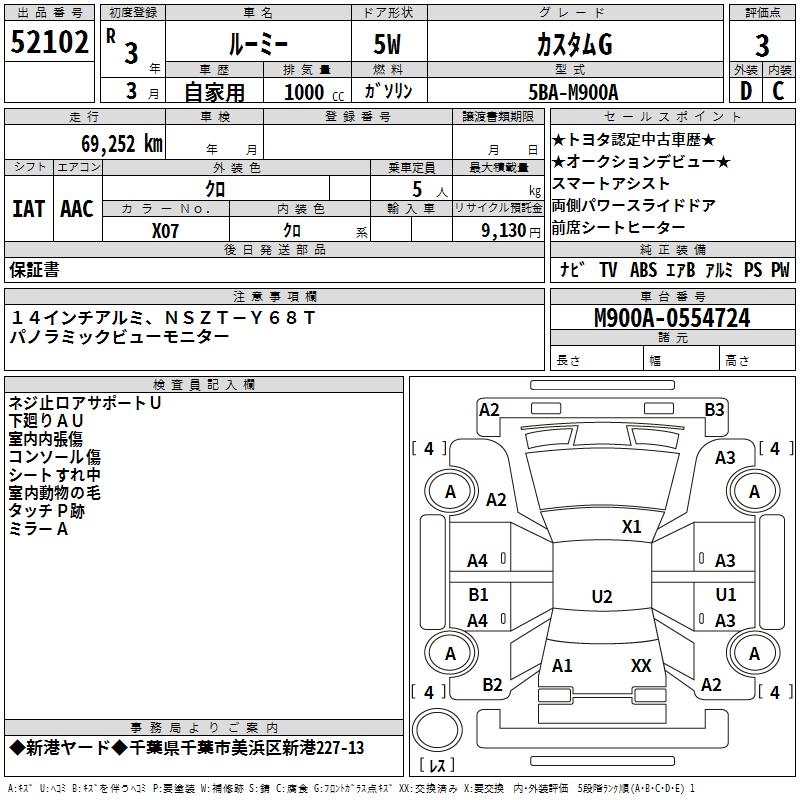Select the 事務局よりご案内 header
800x800 pixels.
204,727
